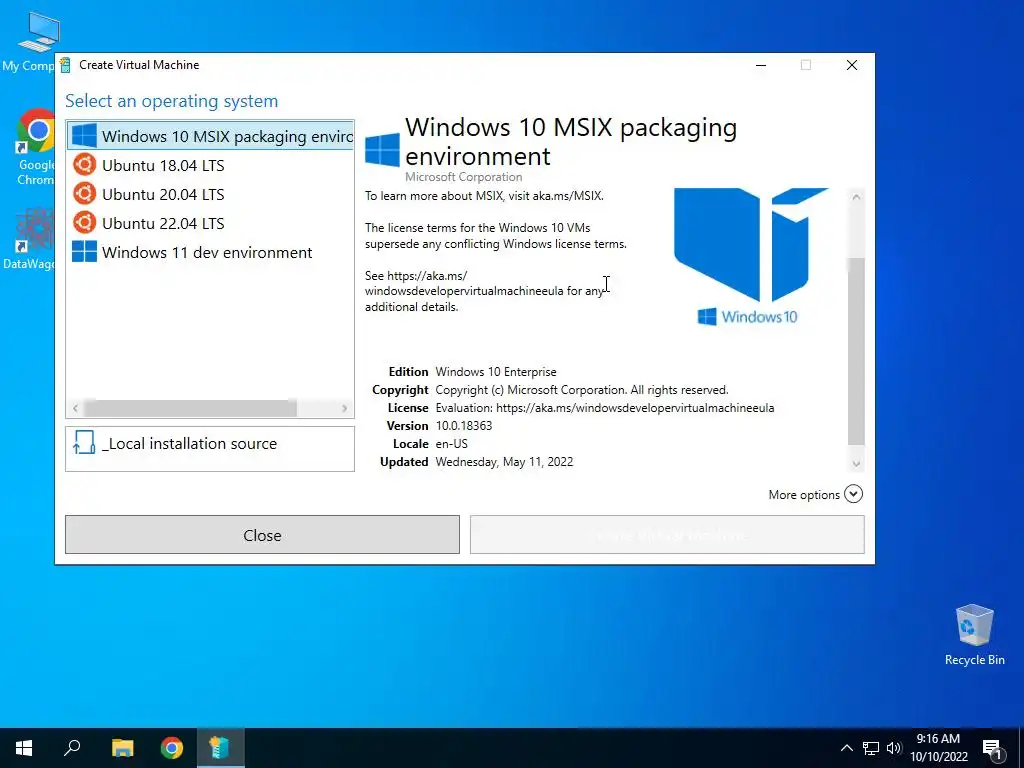The image size is (1024, 768).
Task: Pick Ubuntu 22.04 LTS in OS list
Action: [210, 223]
